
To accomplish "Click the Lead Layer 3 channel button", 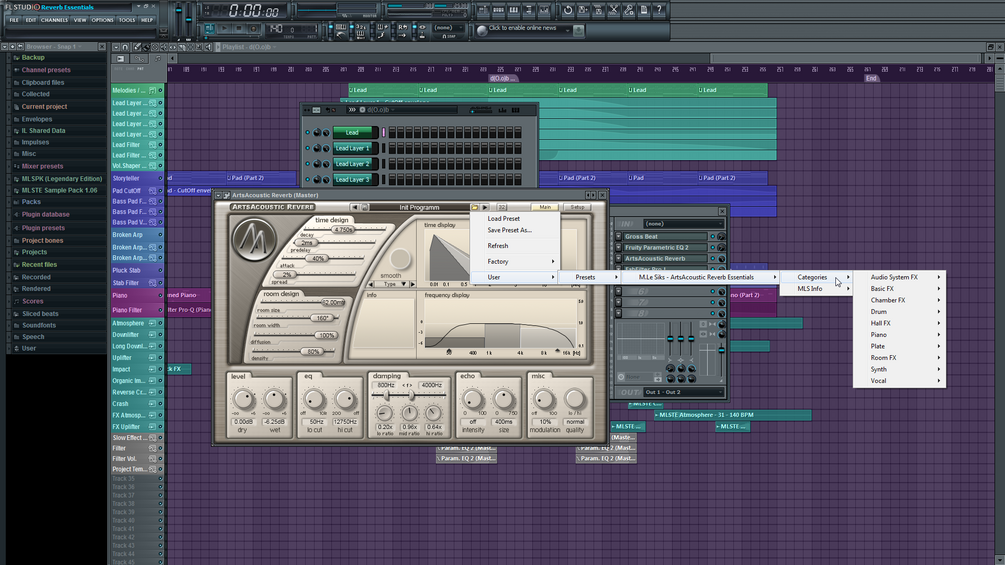I will [x=355, y=179].
